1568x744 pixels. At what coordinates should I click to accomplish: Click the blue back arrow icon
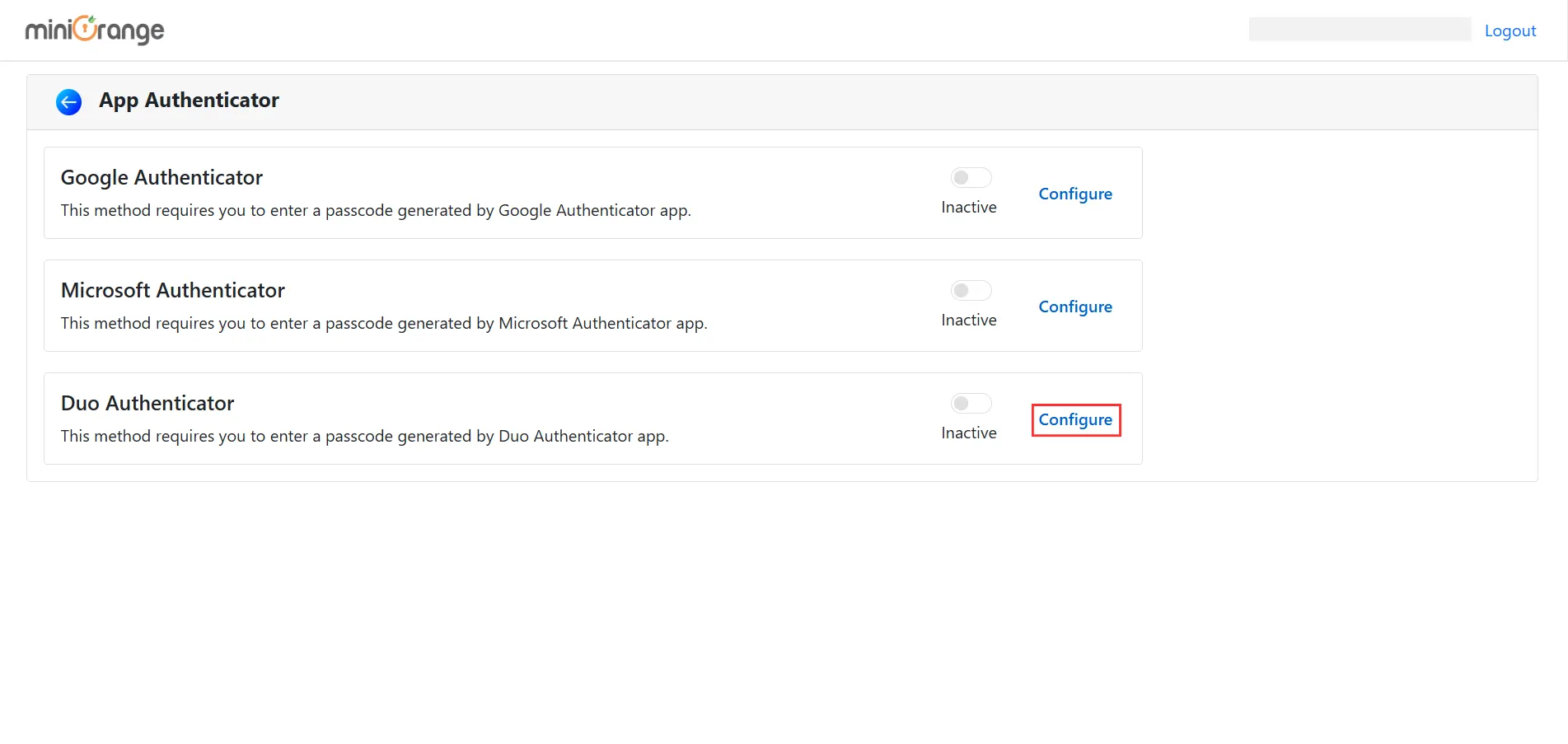[68, 101]
